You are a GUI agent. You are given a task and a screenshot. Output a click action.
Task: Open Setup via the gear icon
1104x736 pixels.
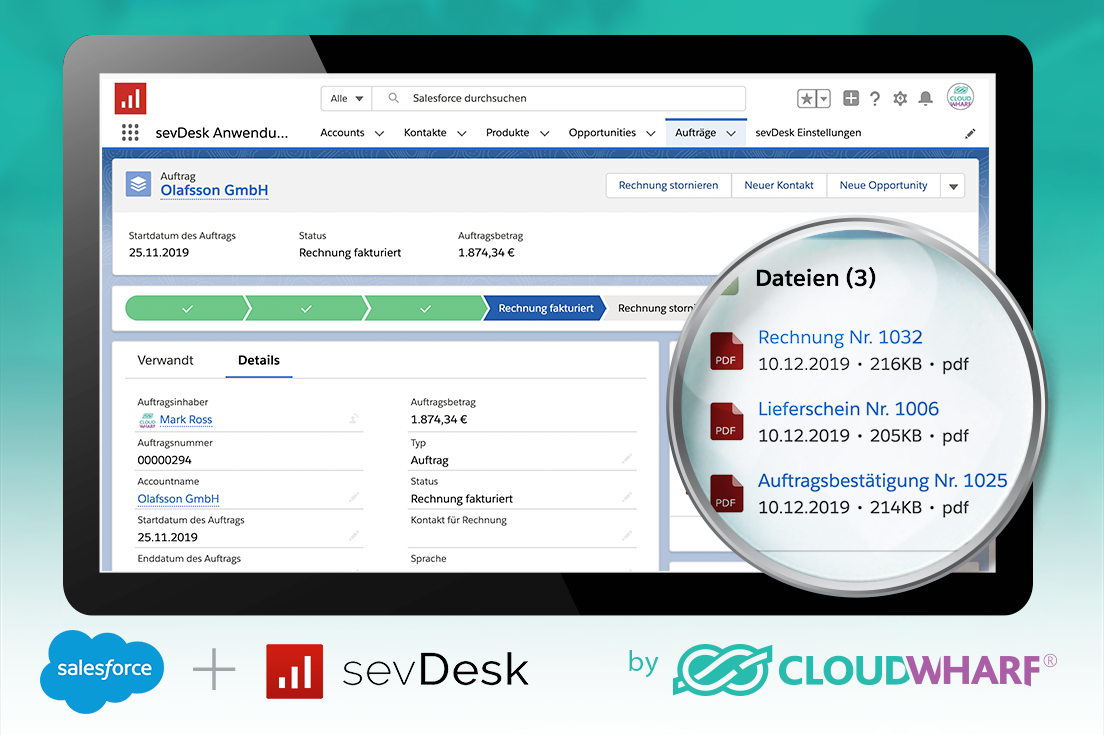coord(899,99)
